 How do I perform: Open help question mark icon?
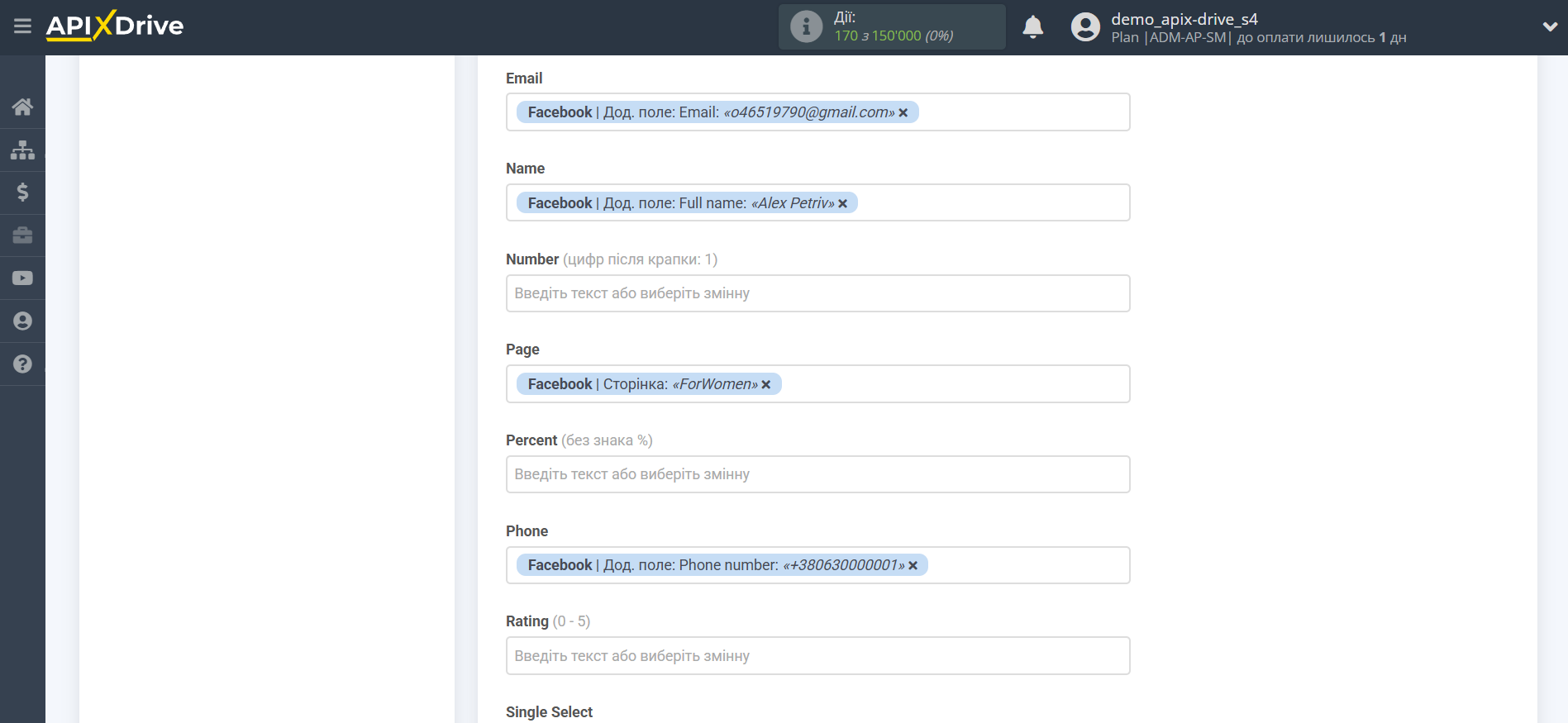coord(22,364)
